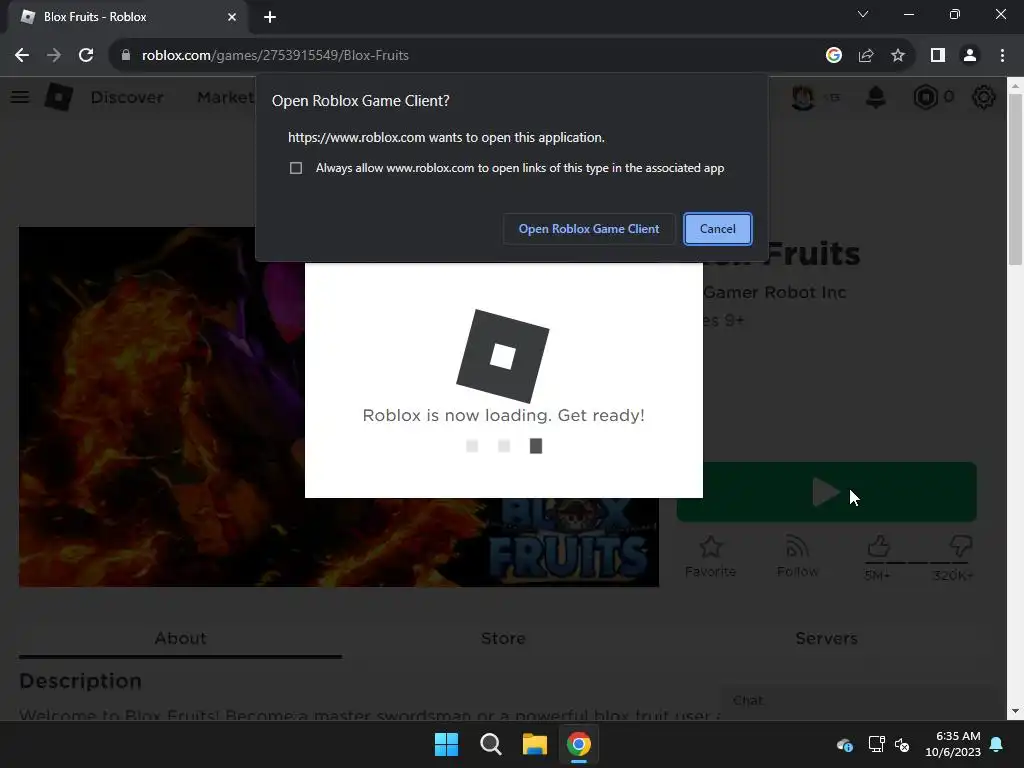
Task: Click the browser back arrow
Action: 22,56
